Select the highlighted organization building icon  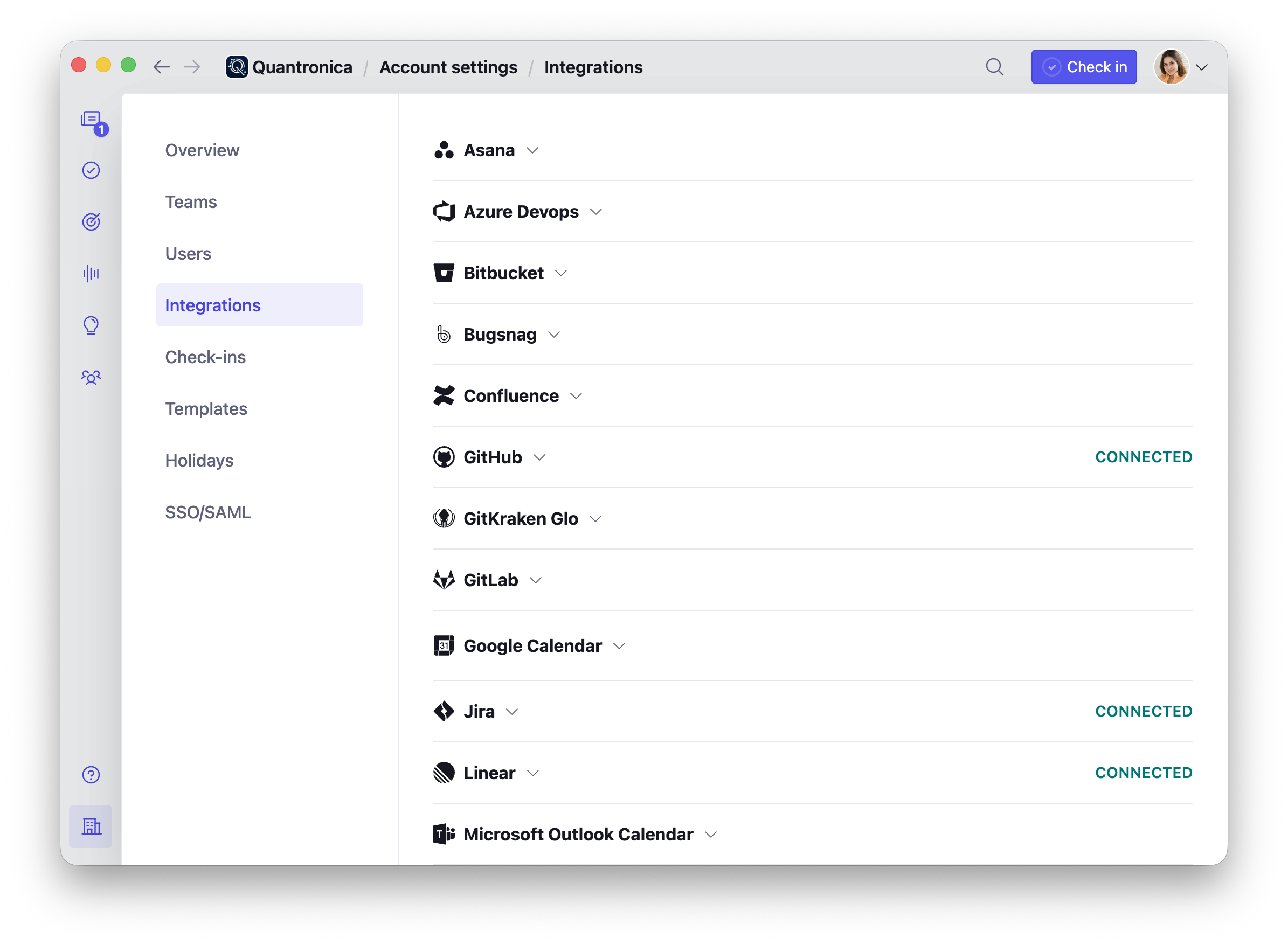(91, 826)
